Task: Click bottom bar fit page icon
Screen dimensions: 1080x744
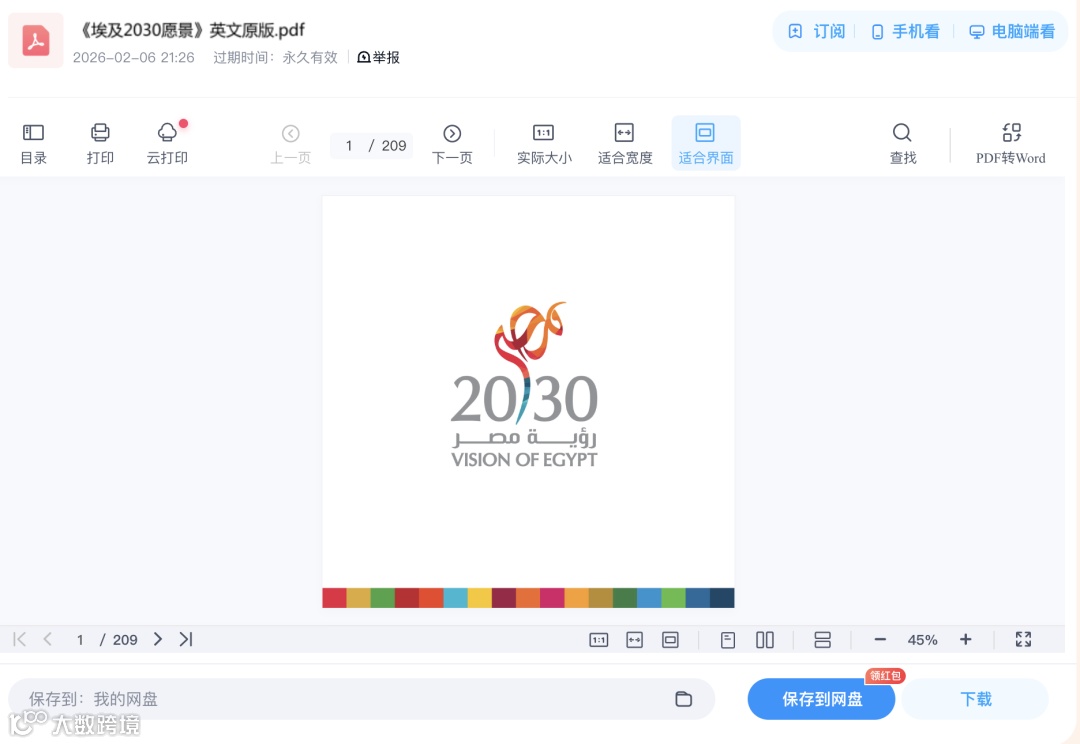Action: coord(670,640)
